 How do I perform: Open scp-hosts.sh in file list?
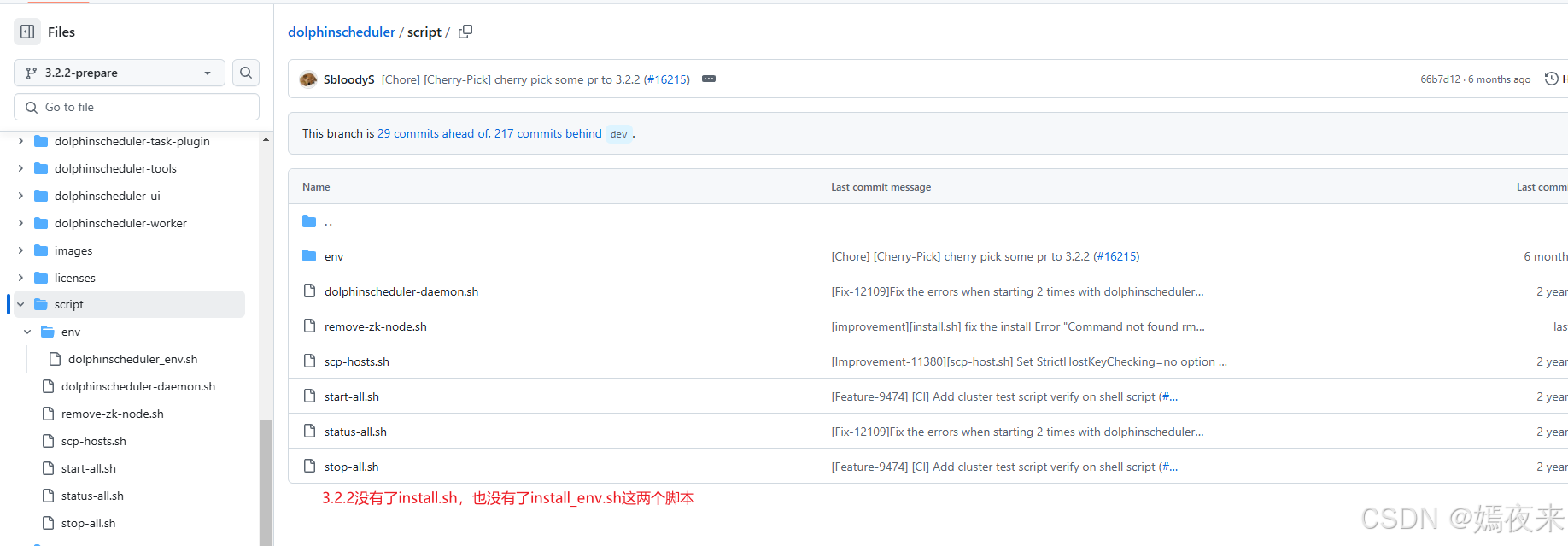click(x=357, y=361)
